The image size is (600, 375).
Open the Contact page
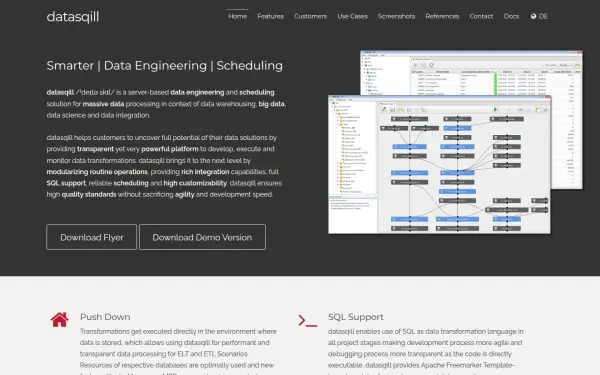click(x=481, y=16)
